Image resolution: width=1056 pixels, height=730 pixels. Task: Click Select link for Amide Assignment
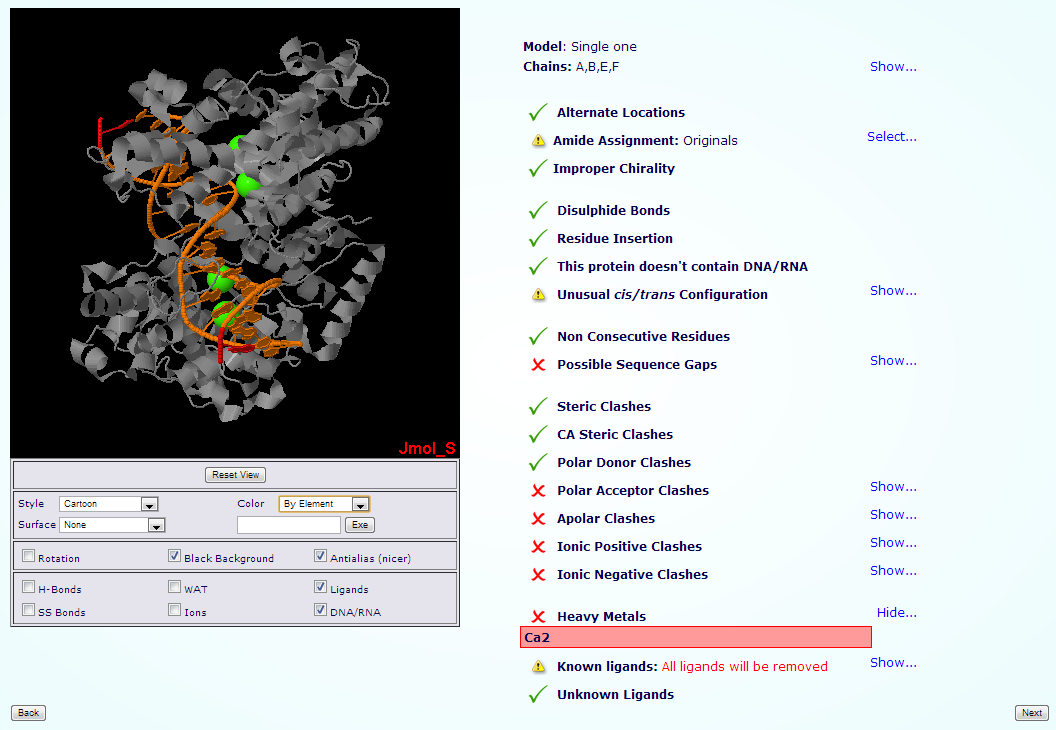coord(891,137)
